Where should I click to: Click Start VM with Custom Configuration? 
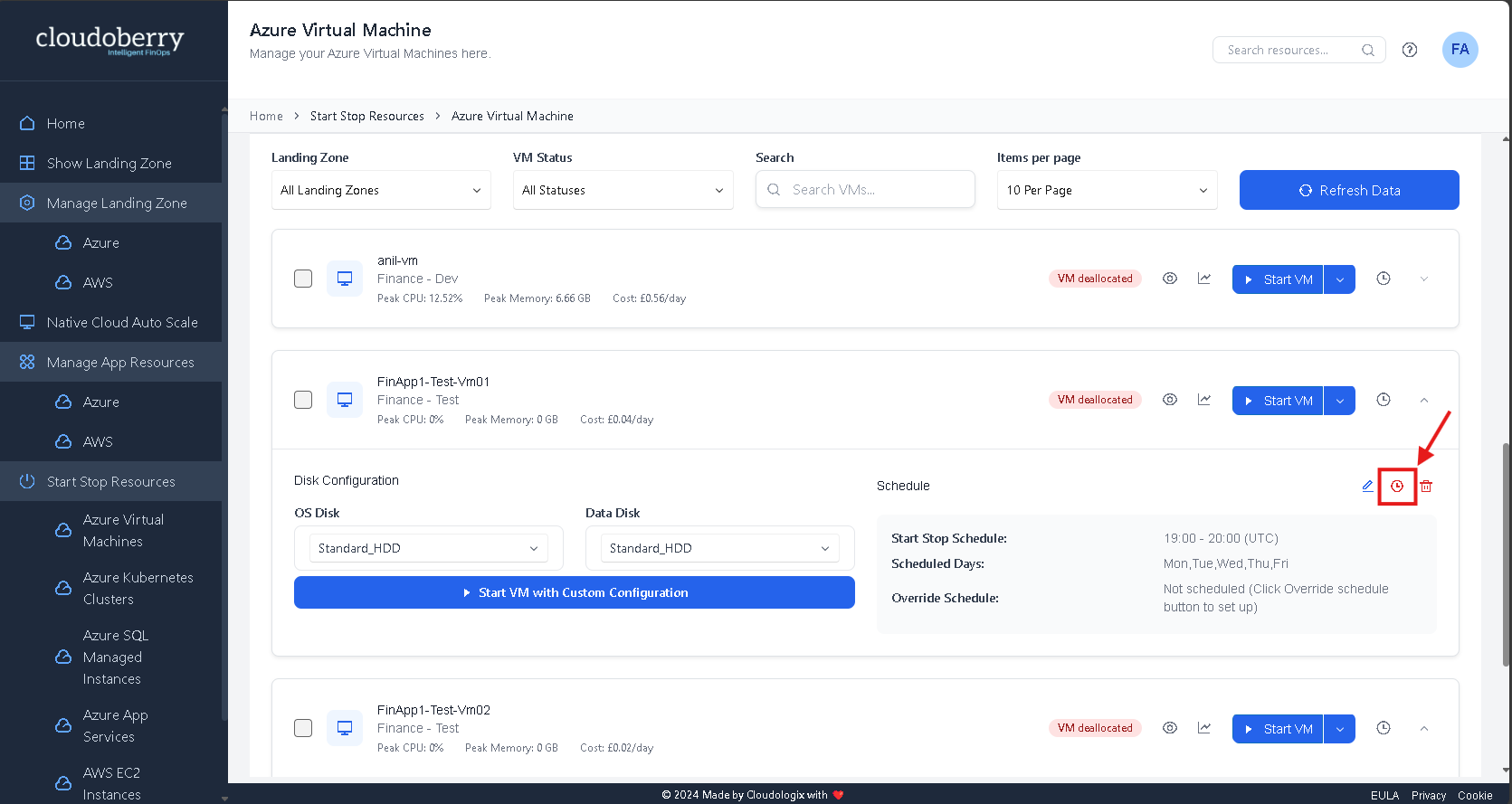pos(575,592)
